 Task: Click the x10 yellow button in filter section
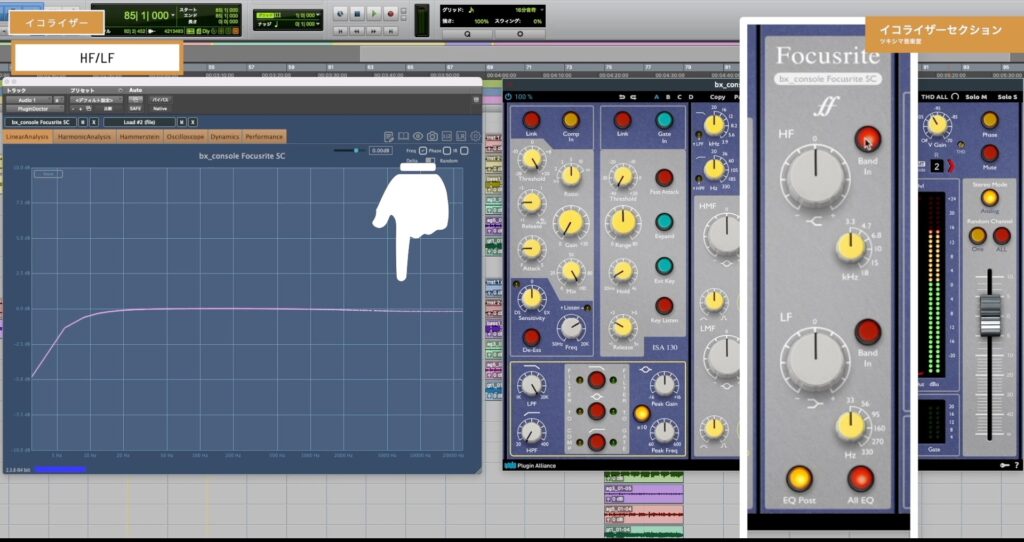point(641,413)
